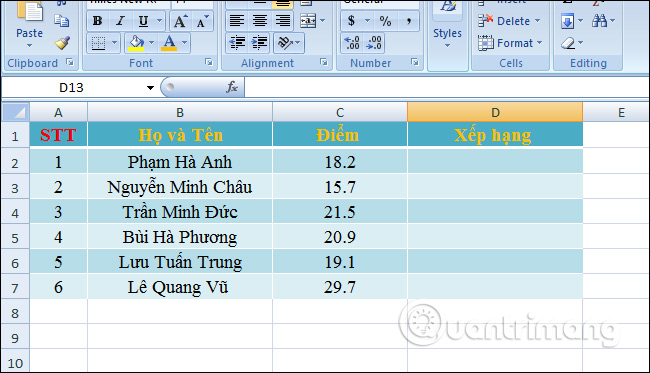
Task: Open the Paste options dropdown arrow
Action: point(29,45)
